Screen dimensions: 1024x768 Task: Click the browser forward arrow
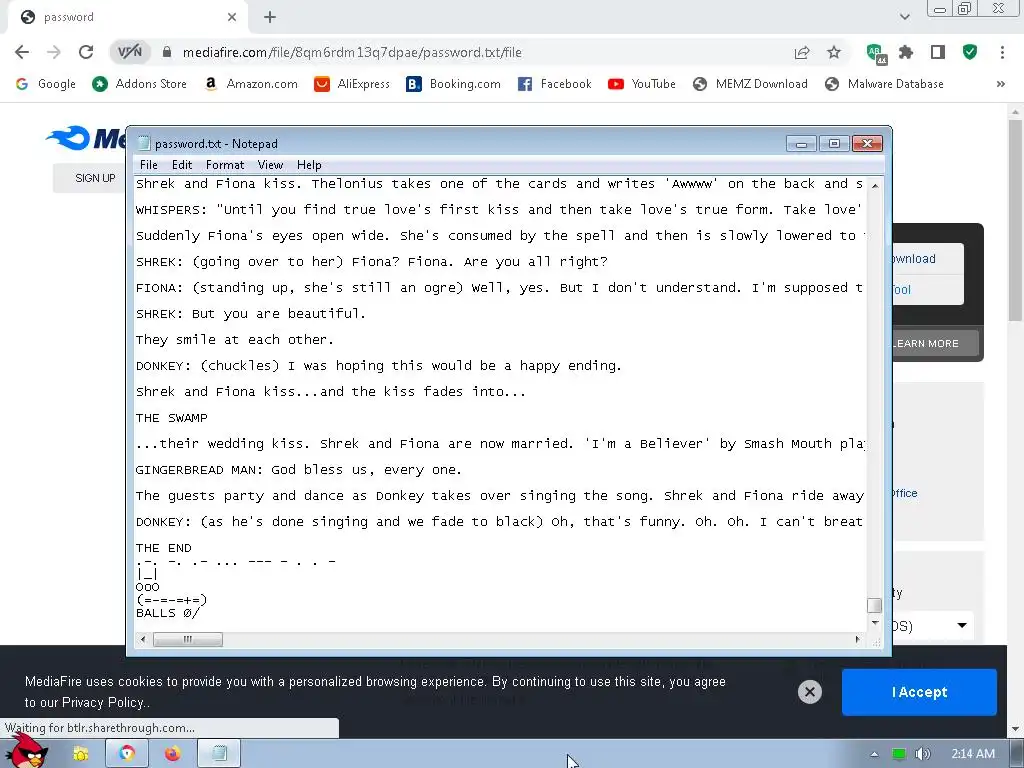coord(54,52)
